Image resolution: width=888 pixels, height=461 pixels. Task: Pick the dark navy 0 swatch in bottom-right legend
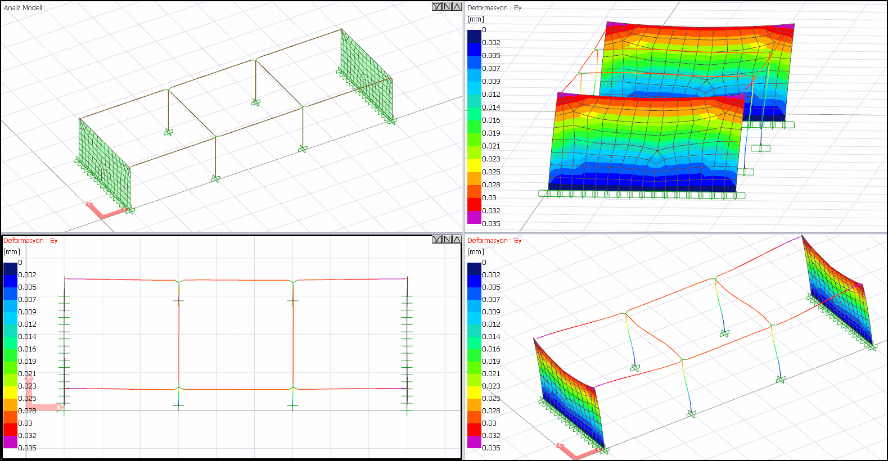pos(475,263)
